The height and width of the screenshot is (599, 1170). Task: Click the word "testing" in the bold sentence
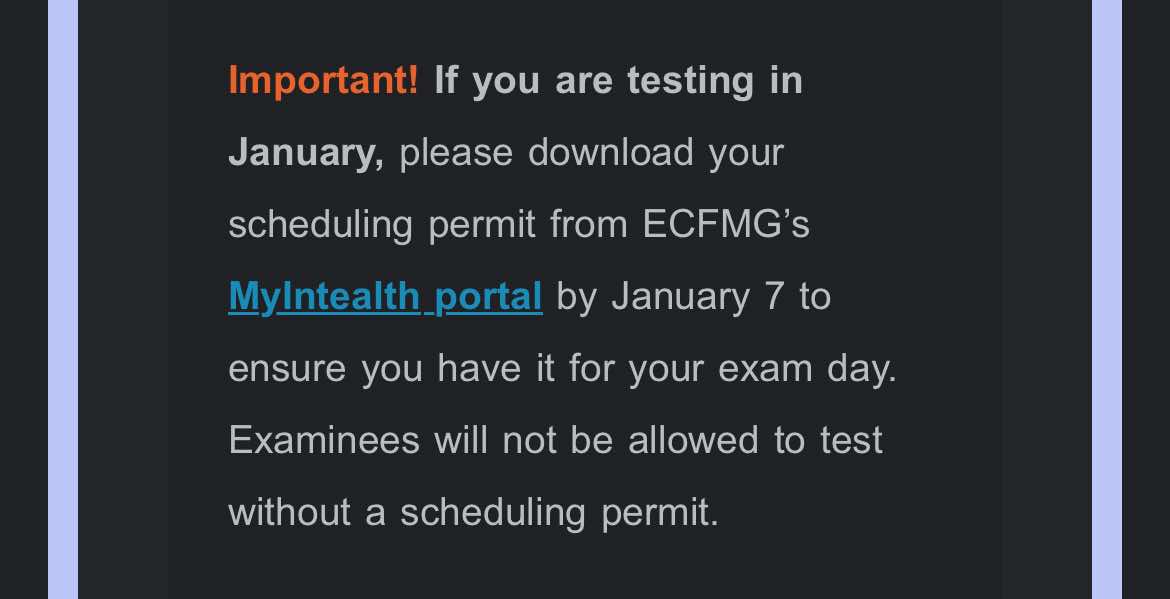coord(690,81)
